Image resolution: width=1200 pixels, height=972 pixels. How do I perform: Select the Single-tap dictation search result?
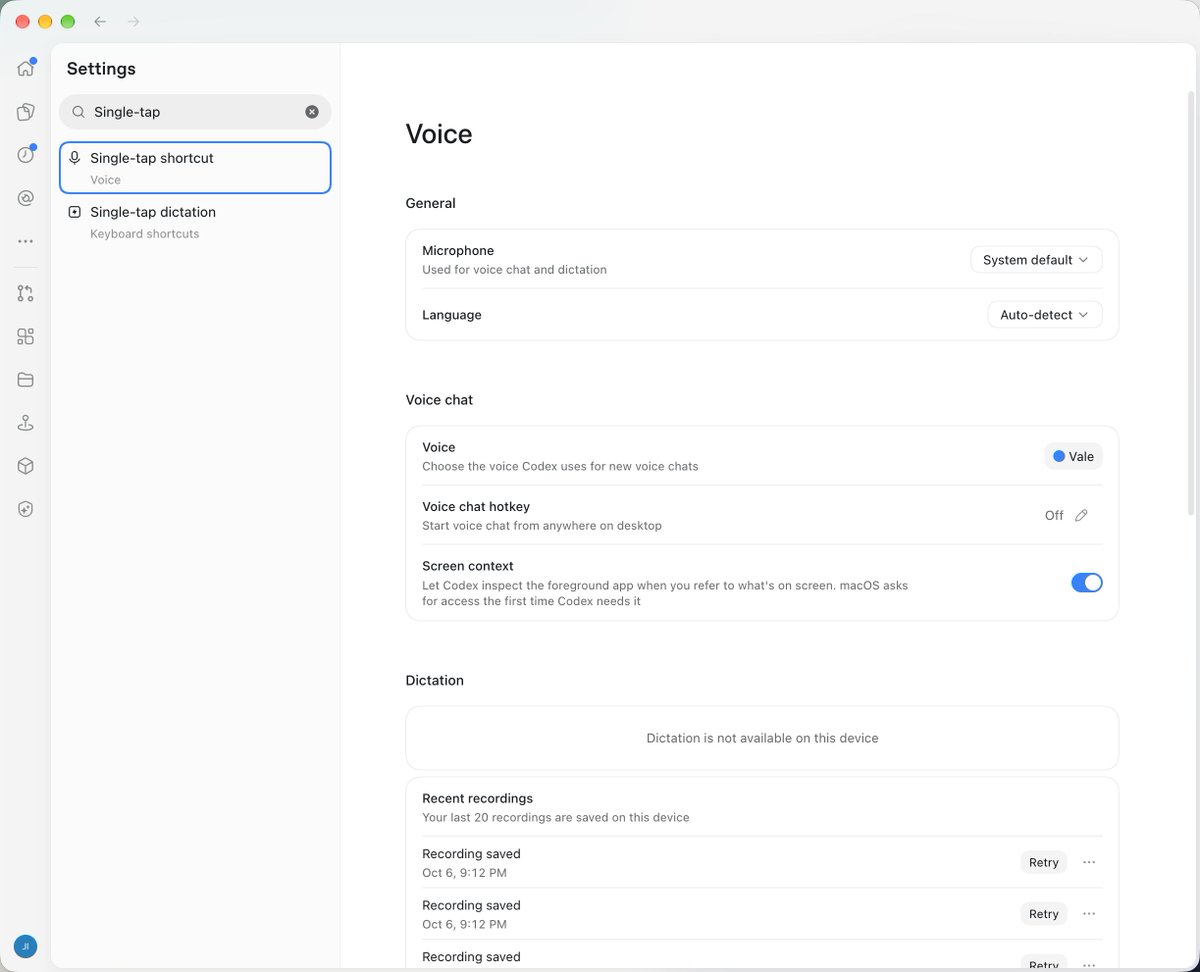pos(195,222)
